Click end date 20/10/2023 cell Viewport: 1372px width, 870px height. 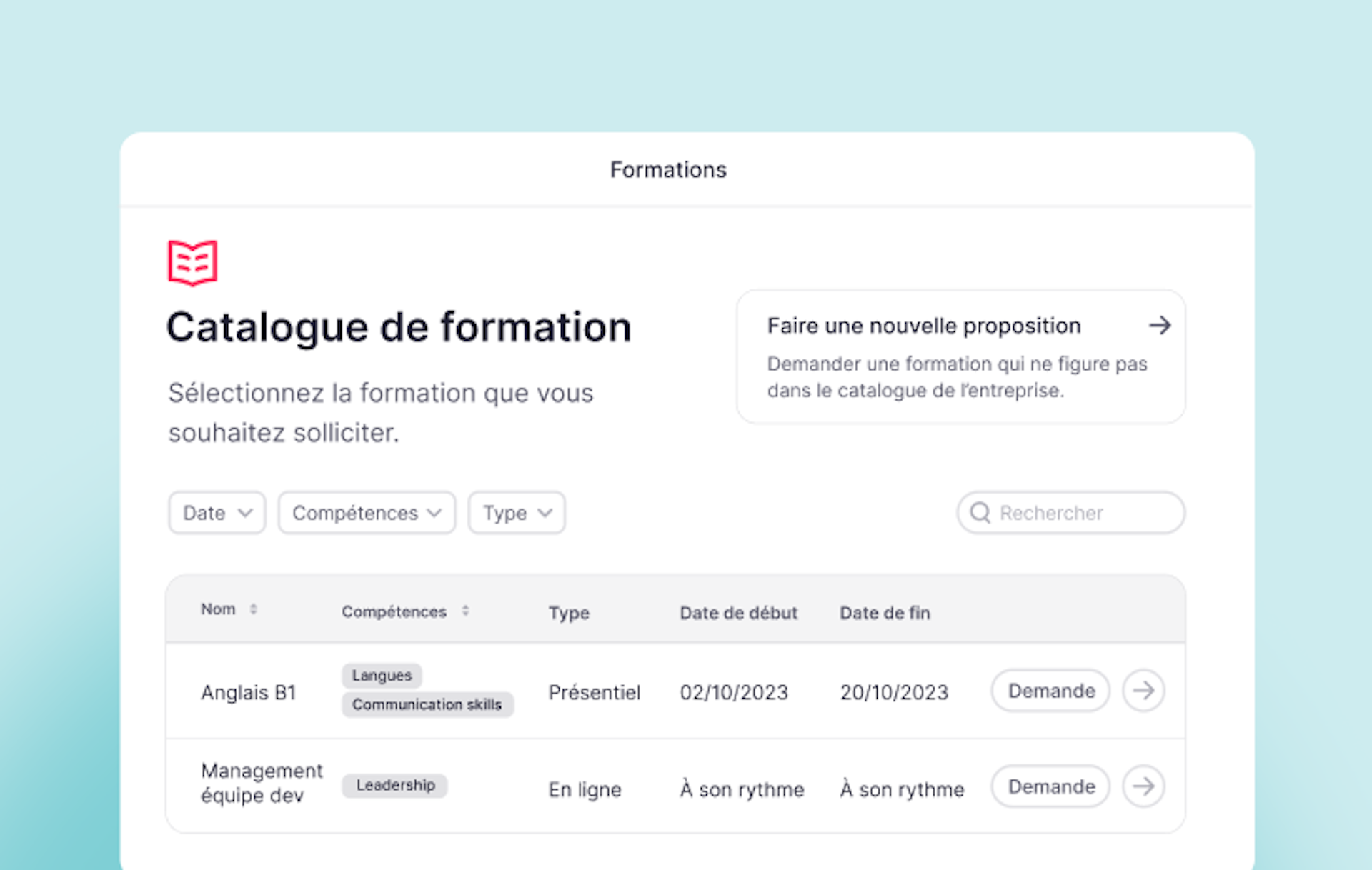894,693
